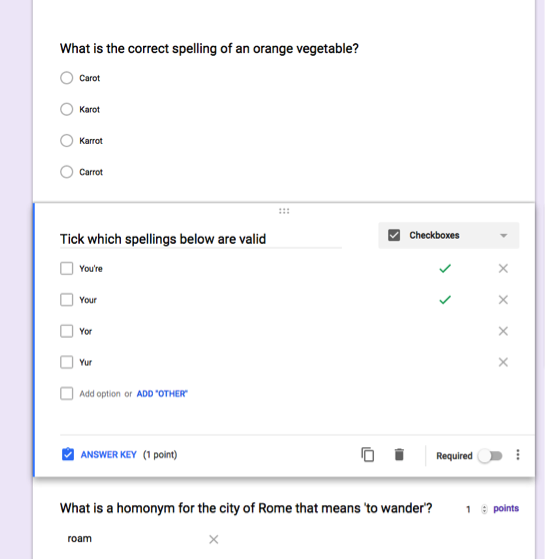545x560 pixels.
Task: Delete the "roam" answer with its X
Action: (x=214, y=539)
